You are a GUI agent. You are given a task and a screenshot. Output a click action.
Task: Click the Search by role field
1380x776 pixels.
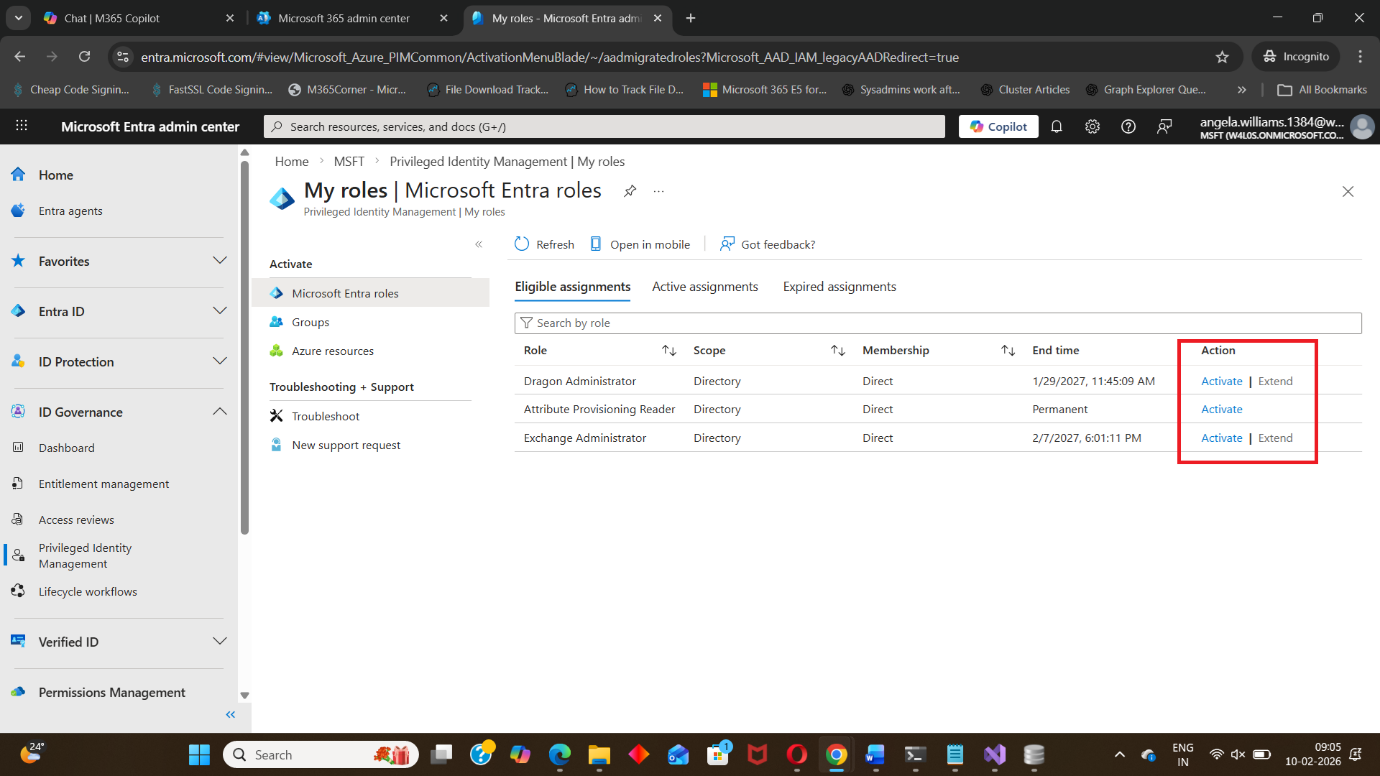940,323
